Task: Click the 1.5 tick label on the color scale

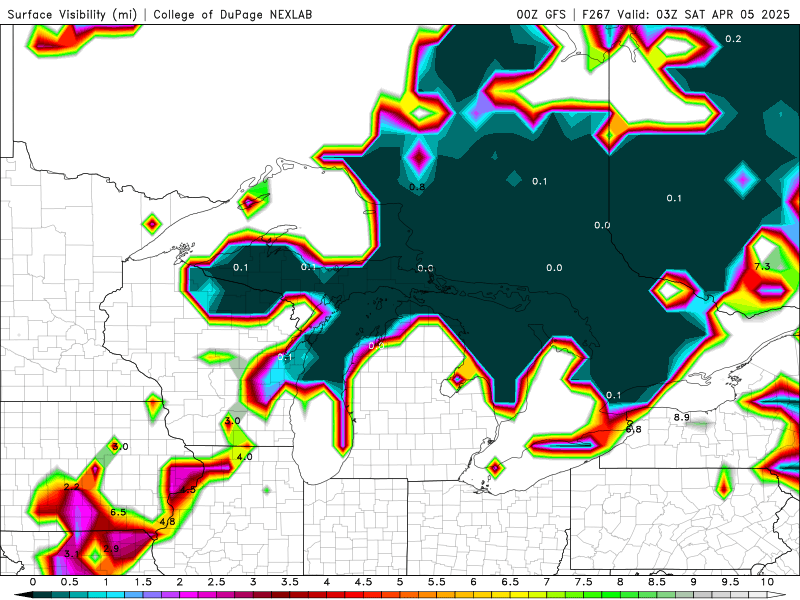Action: coord(143,582)
